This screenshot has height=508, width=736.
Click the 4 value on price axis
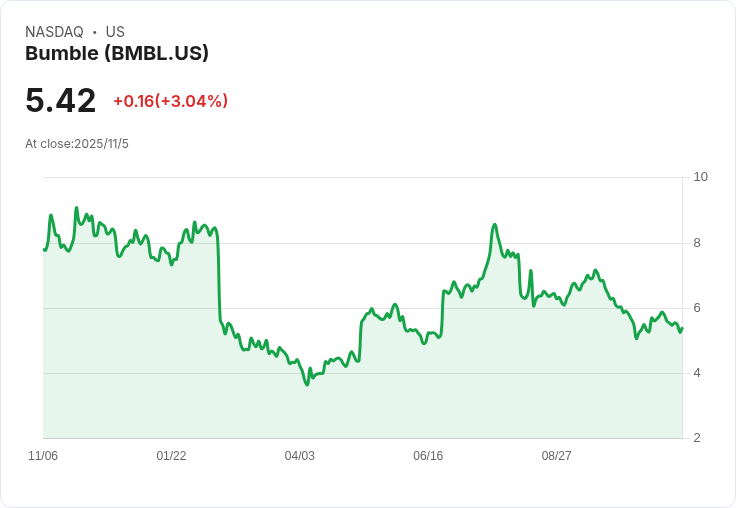pyautogui.click(x=697, y=373)
